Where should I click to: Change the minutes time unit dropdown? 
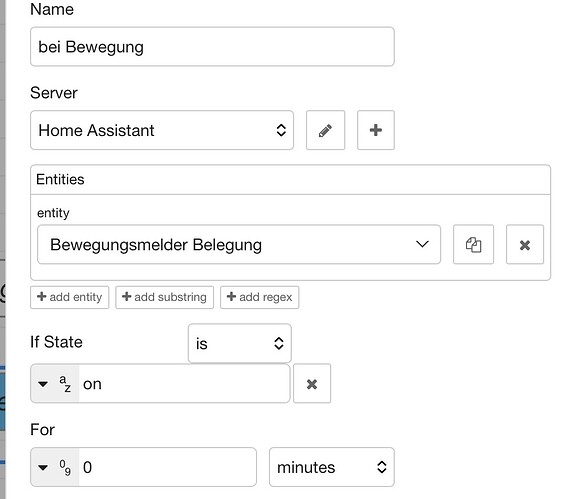click(332, 467)
